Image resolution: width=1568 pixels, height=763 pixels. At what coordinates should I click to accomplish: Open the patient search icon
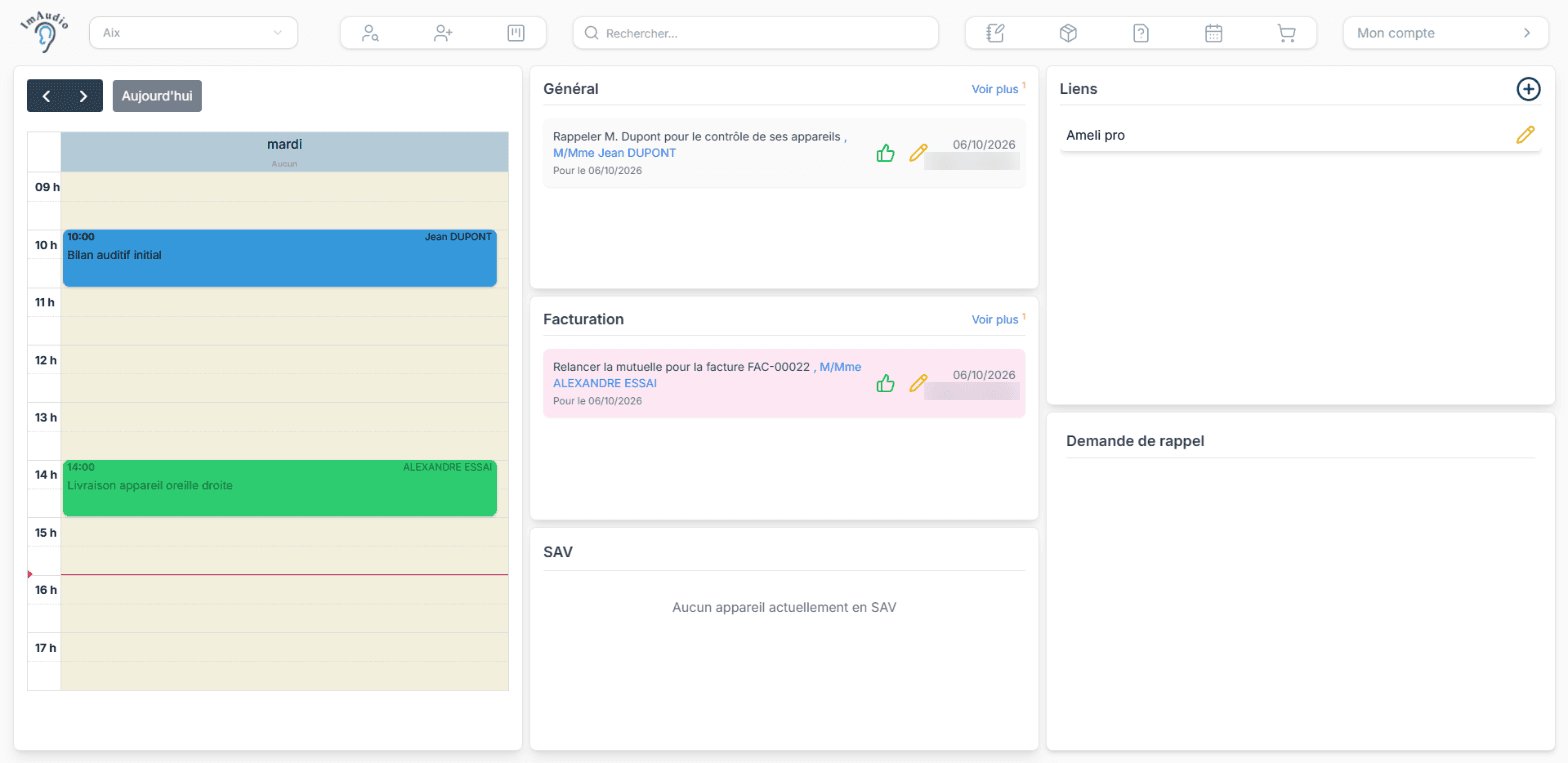point(371,33)
